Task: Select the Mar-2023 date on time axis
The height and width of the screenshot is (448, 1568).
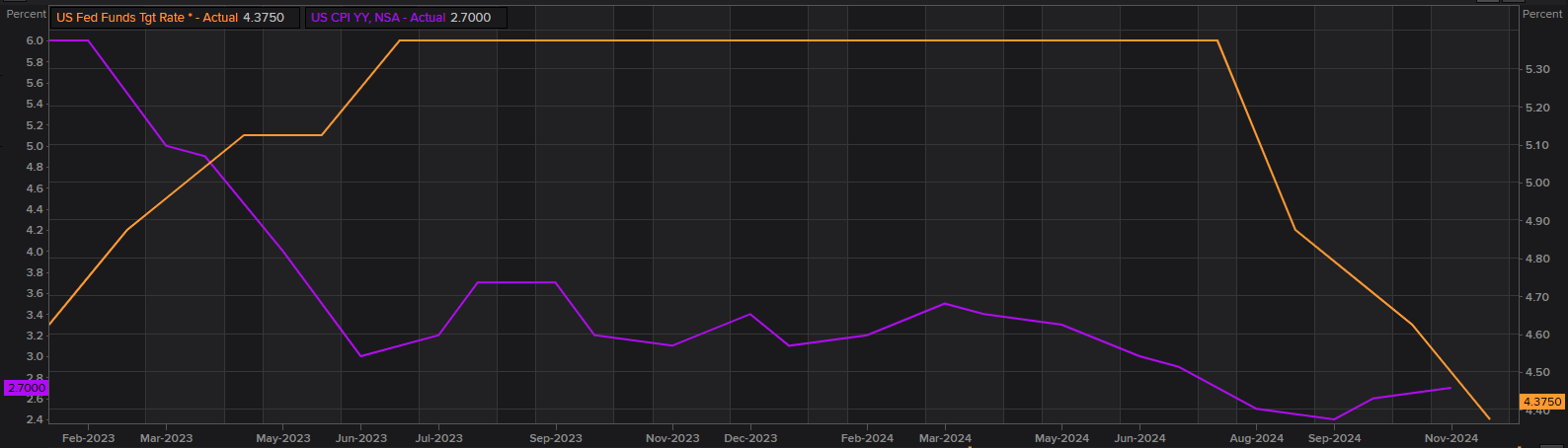Action: pyautogui.click(x=166, y=438)
